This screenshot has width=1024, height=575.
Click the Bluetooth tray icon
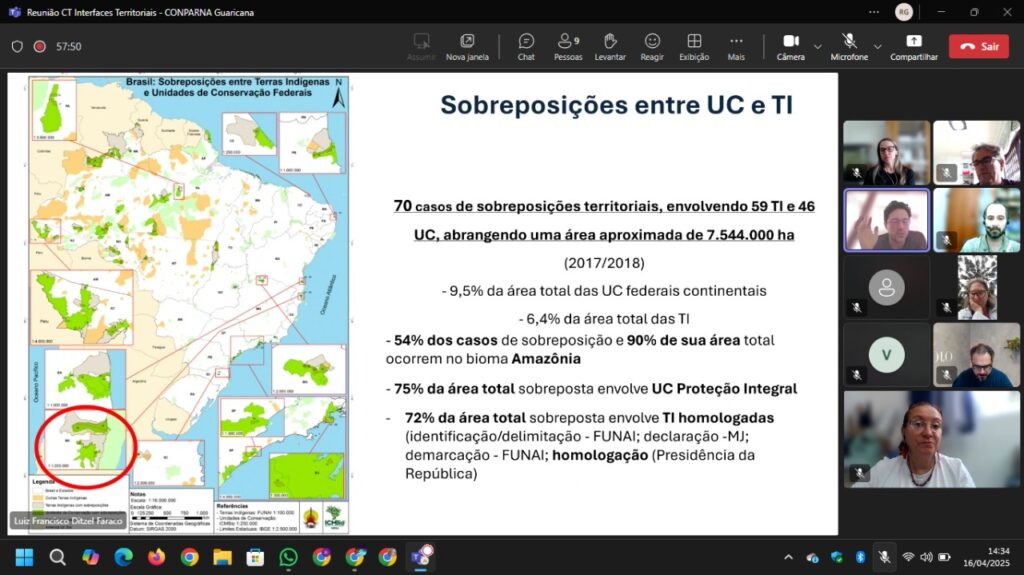(860, 557)
